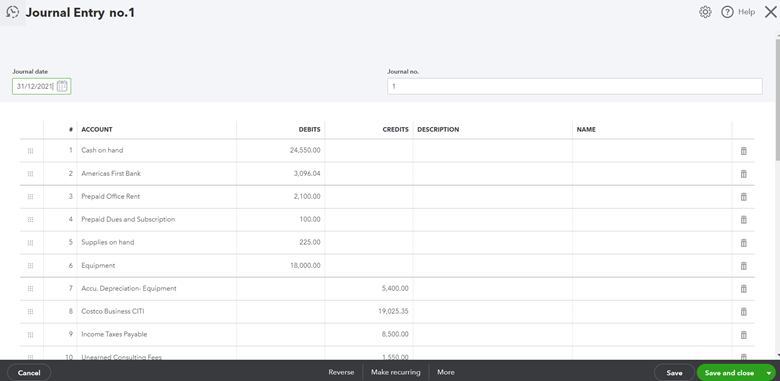The image size is (780, 381).
Task: Click the Costco Business CITI debits cell
Action: [281, 311]
